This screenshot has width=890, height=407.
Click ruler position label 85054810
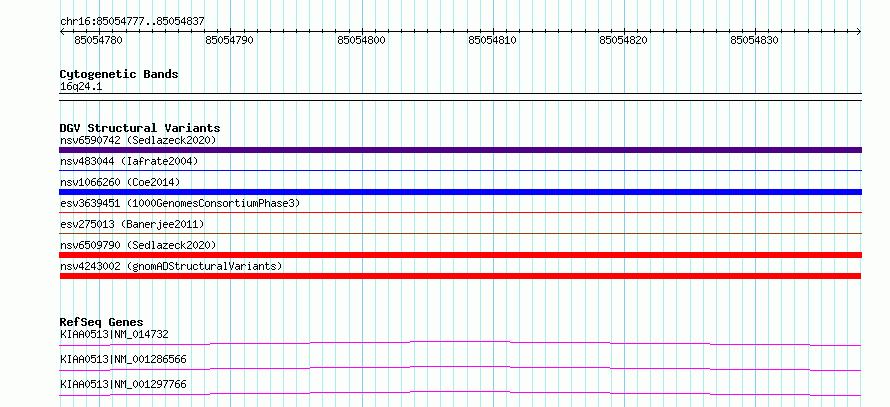pos(492,40)
